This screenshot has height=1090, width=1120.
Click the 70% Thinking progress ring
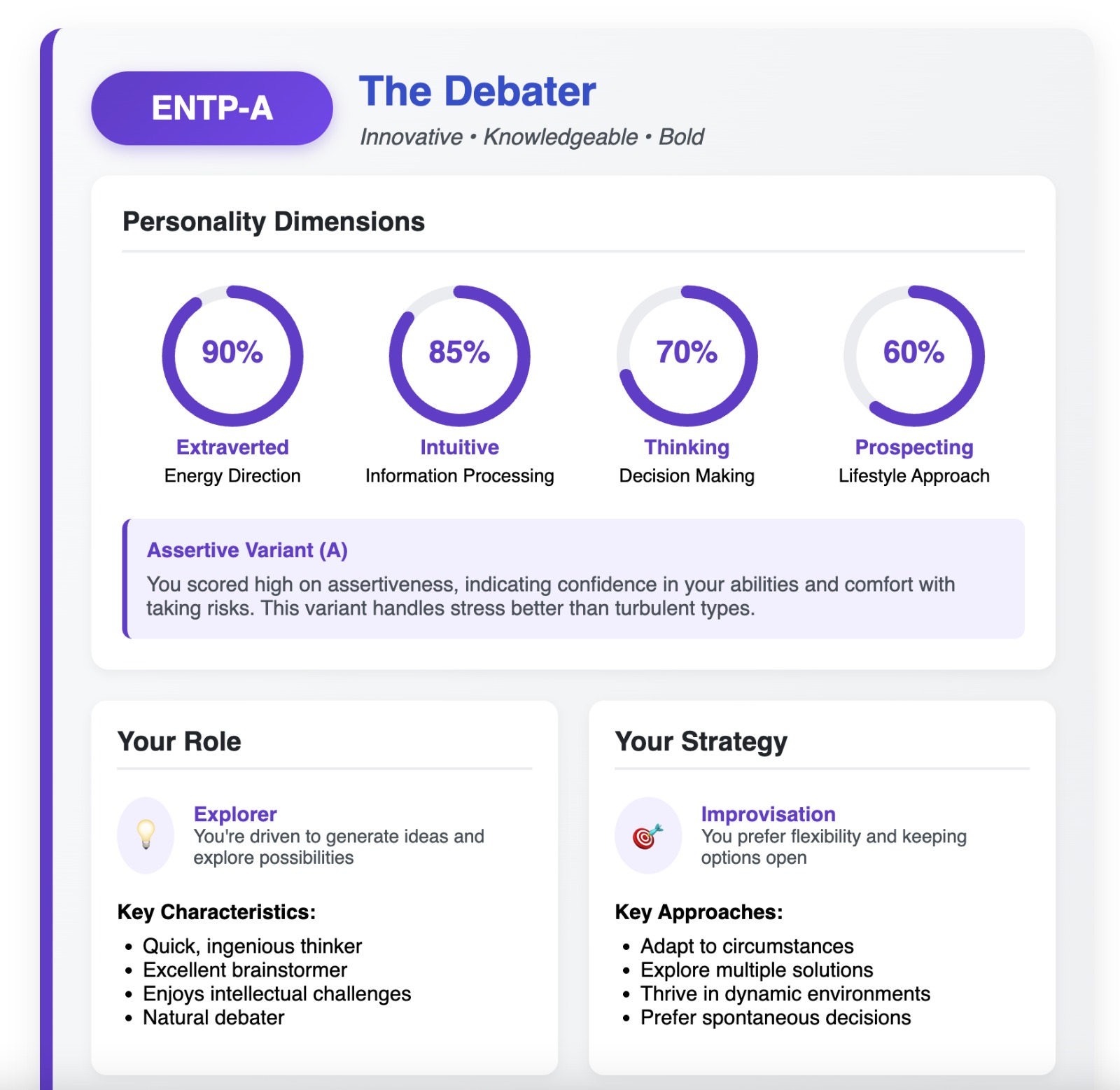(687, 355)
